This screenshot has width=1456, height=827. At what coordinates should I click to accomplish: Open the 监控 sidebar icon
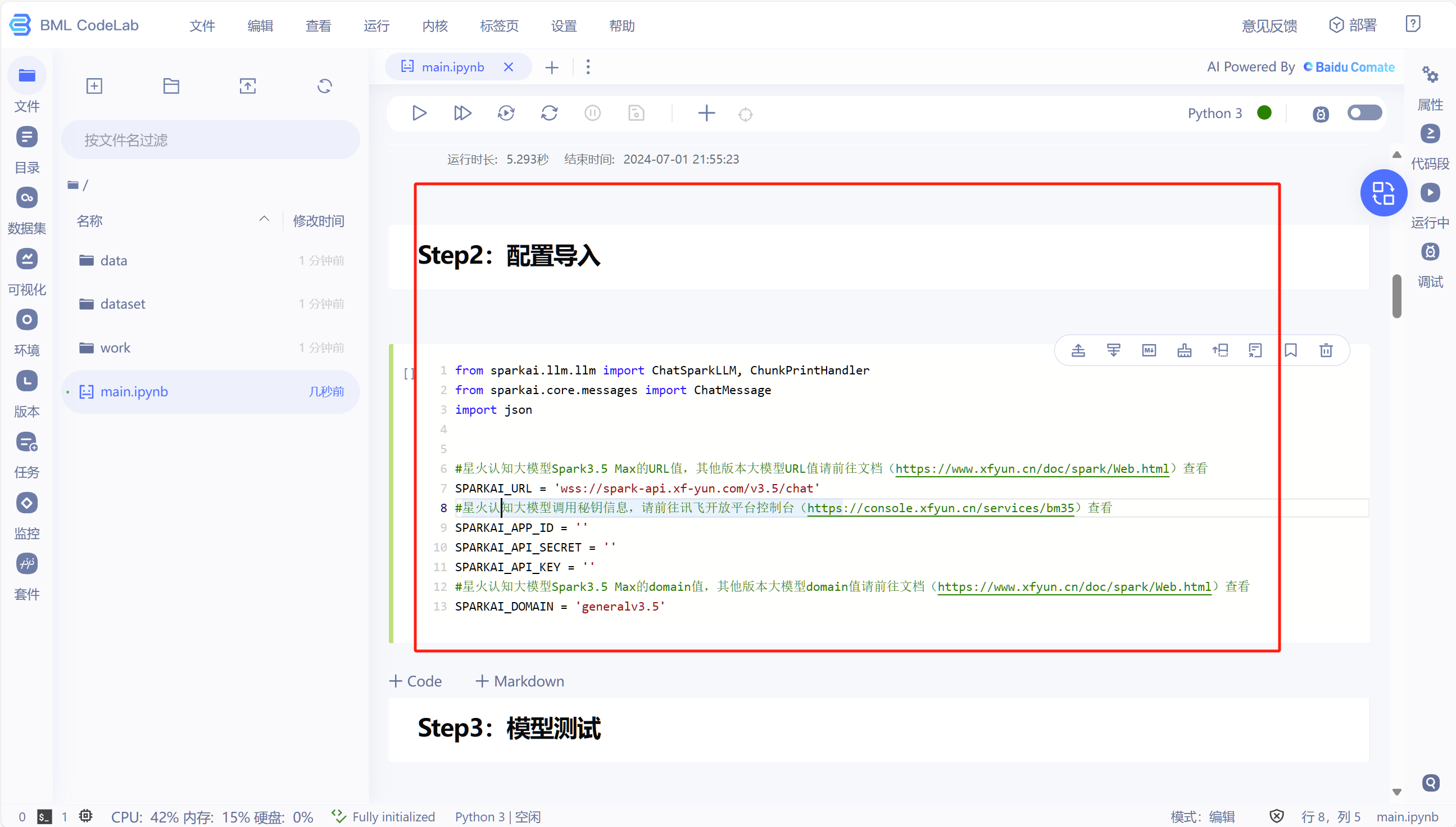click(x=26, y=503)
